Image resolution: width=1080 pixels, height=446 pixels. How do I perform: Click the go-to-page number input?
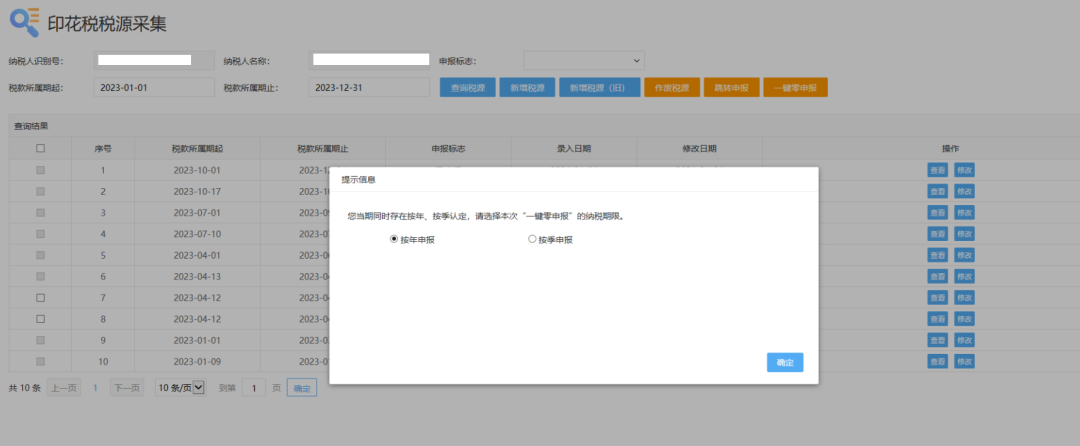point(253,388)
